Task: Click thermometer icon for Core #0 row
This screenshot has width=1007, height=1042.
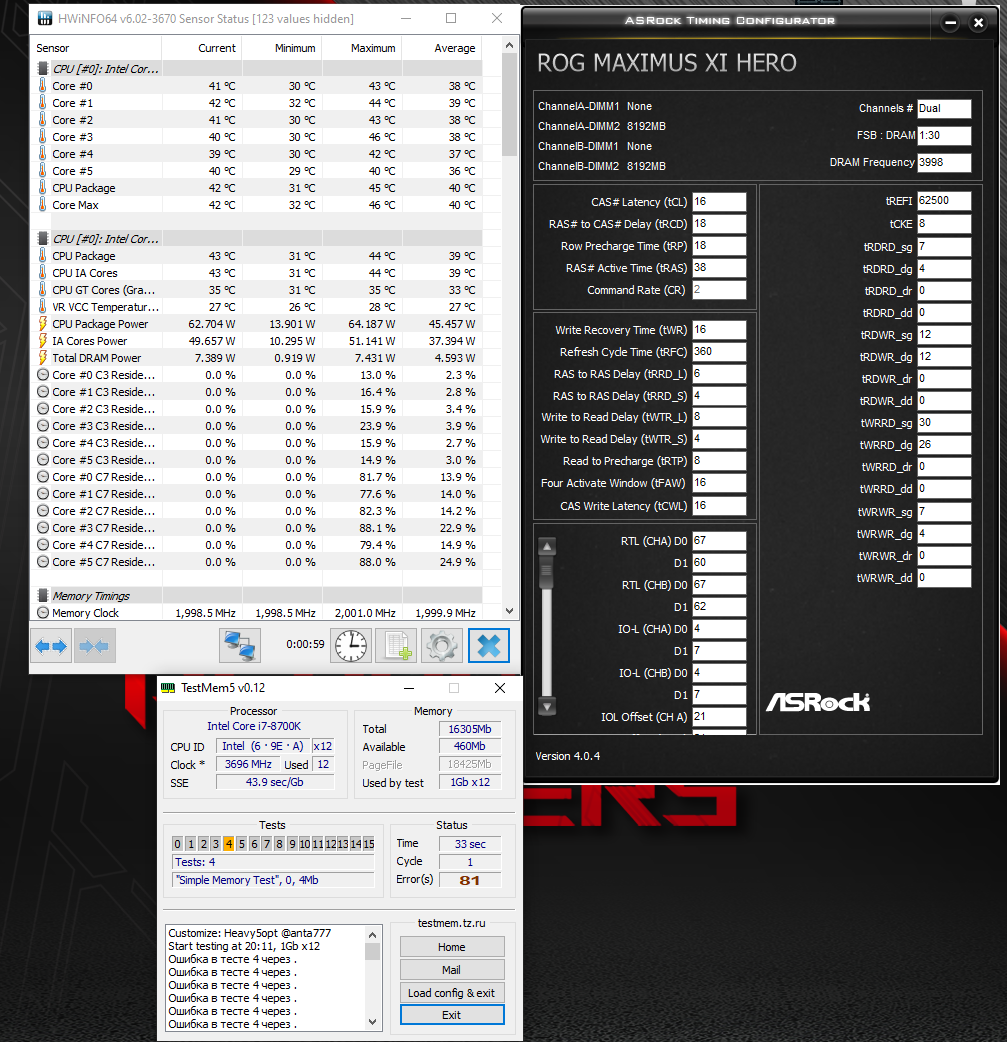Action: point(43,86)
